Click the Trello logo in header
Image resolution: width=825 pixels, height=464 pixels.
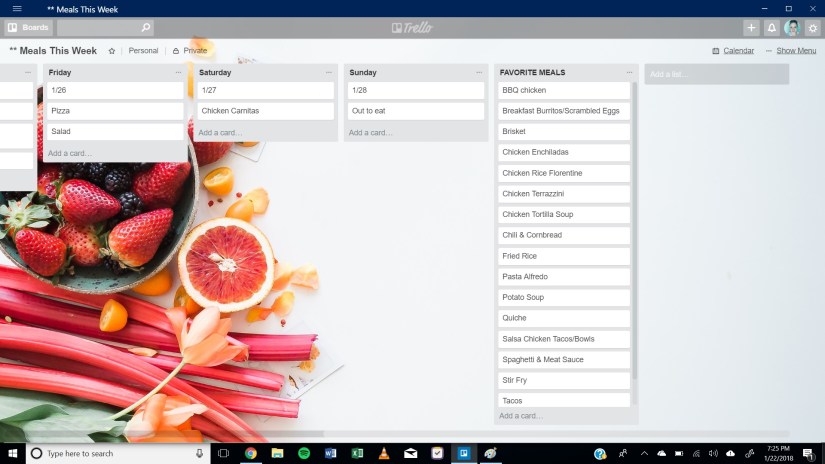[x=412, y=28]
